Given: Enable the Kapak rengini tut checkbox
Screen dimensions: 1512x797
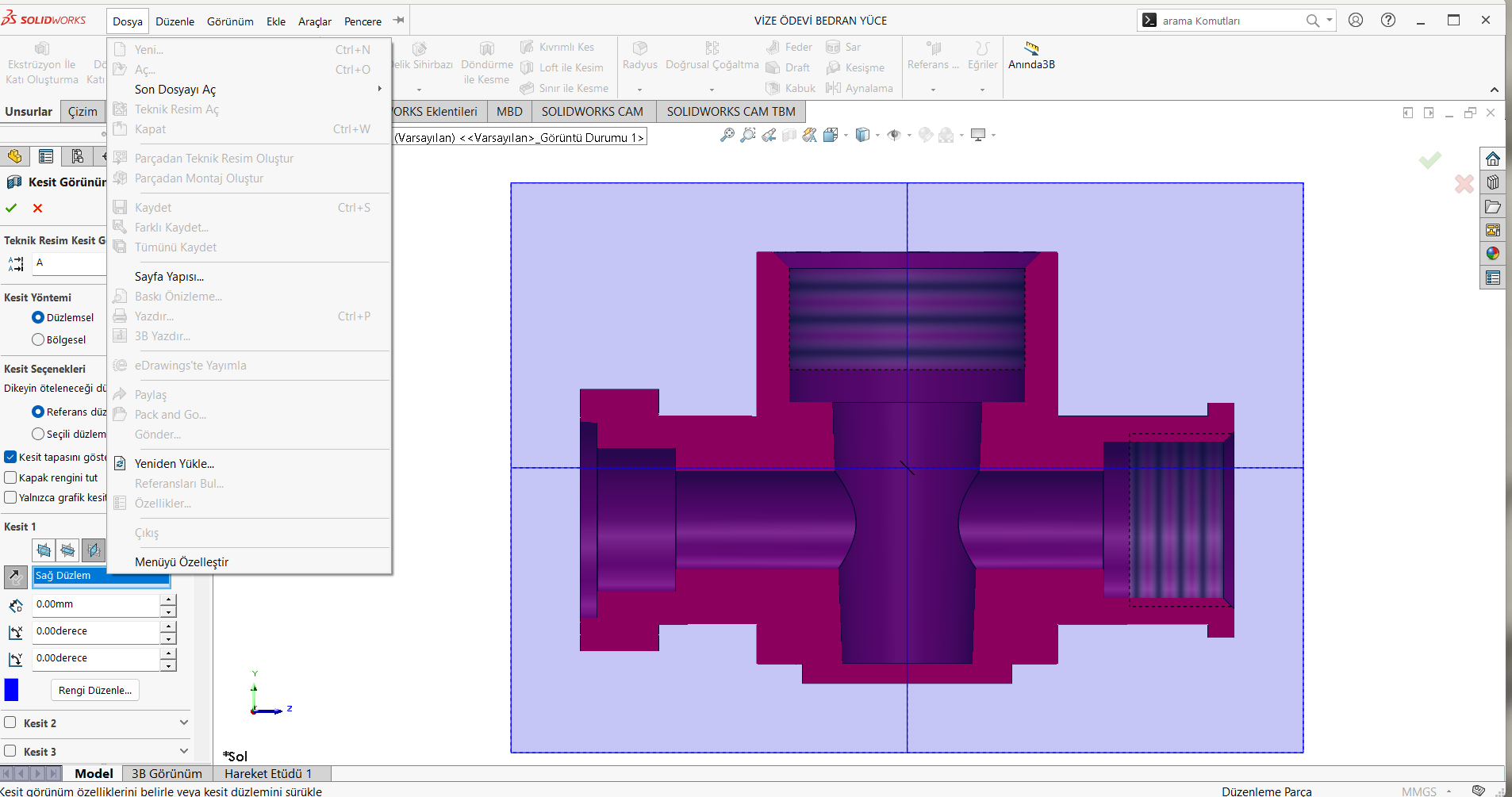Looking at the screenshot, I should tap(11, 477).
